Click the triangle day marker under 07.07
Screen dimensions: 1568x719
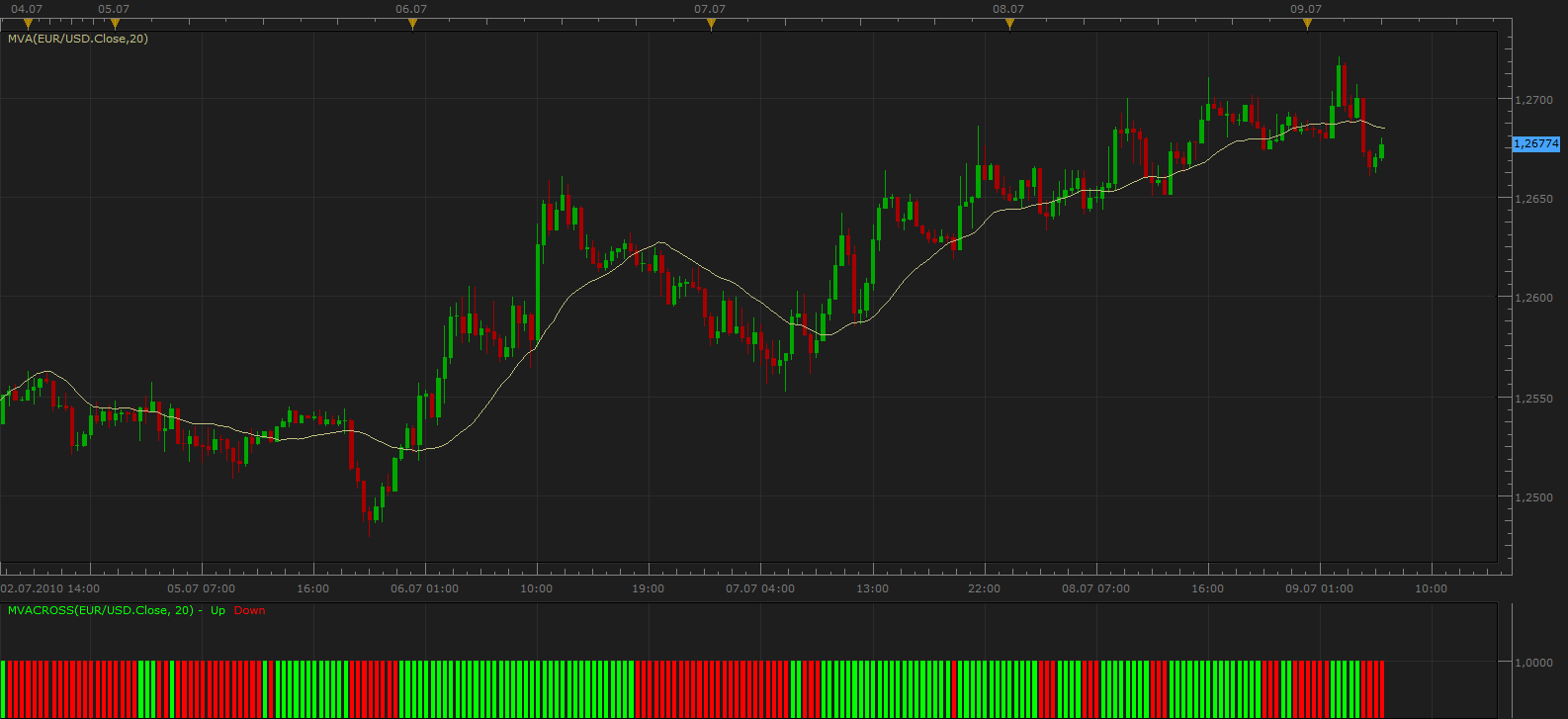coord(711,24)
